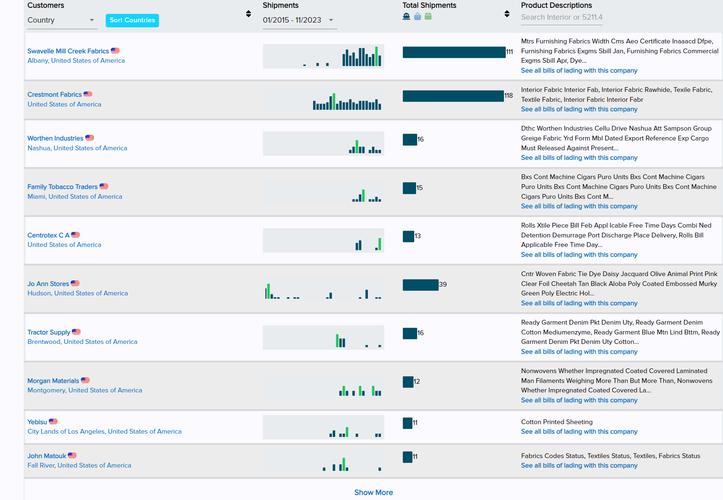Click Show More at the bottom of the list
This screenshot has width=723, height=500.
(373, 492)
